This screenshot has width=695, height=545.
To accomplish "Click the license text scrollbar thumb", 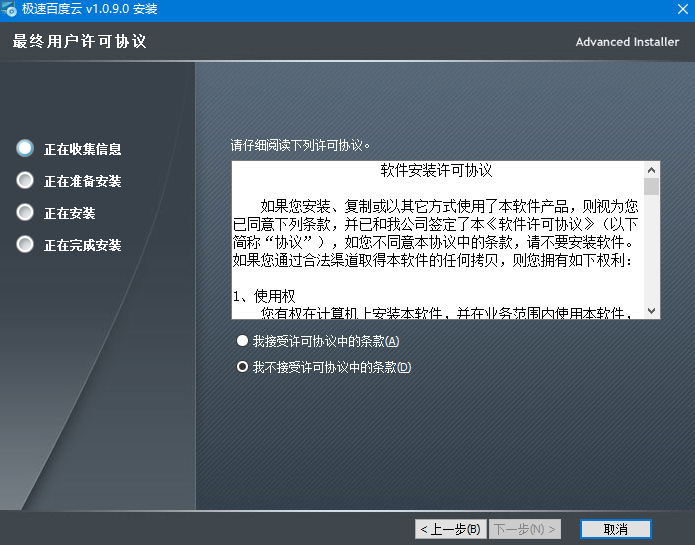I will click(x=652, y=187).
